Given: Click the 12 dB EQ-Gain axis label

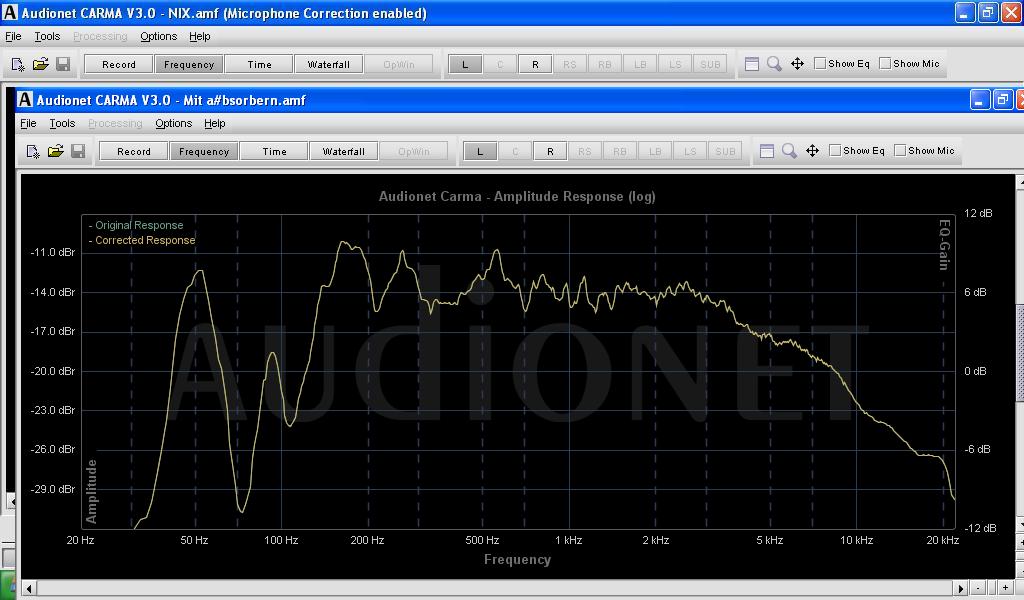Looking at the screenshot, I should point(978,213).
